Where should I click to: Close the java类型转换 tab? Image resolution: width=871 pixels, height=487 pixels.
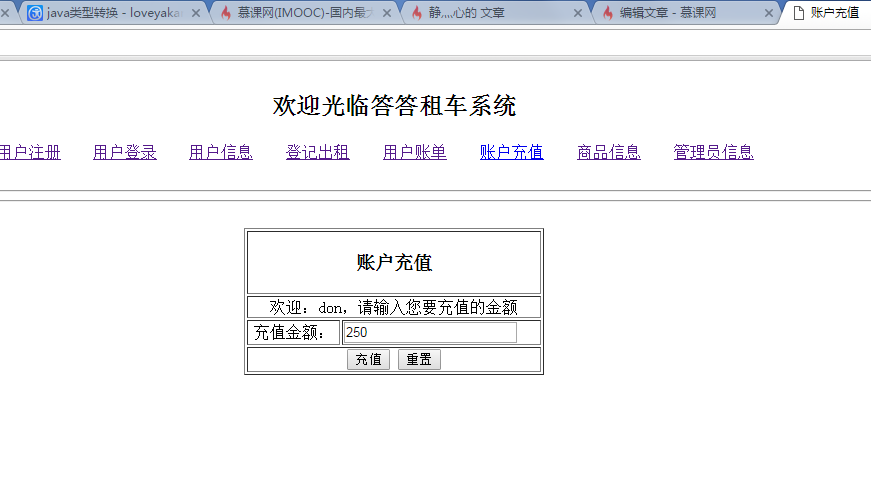[196, 13]
